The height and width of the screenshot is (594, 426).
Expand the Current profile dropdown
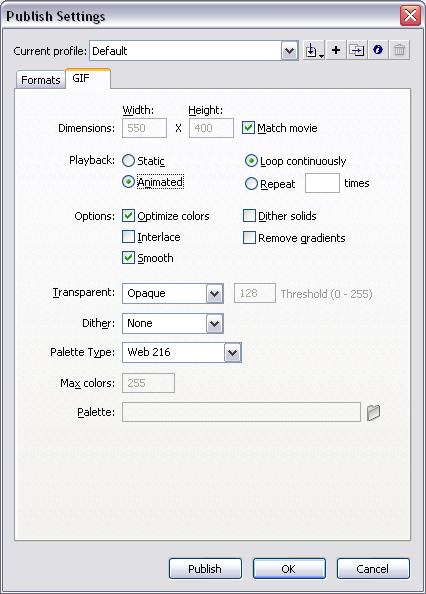[x=289, y=51]
